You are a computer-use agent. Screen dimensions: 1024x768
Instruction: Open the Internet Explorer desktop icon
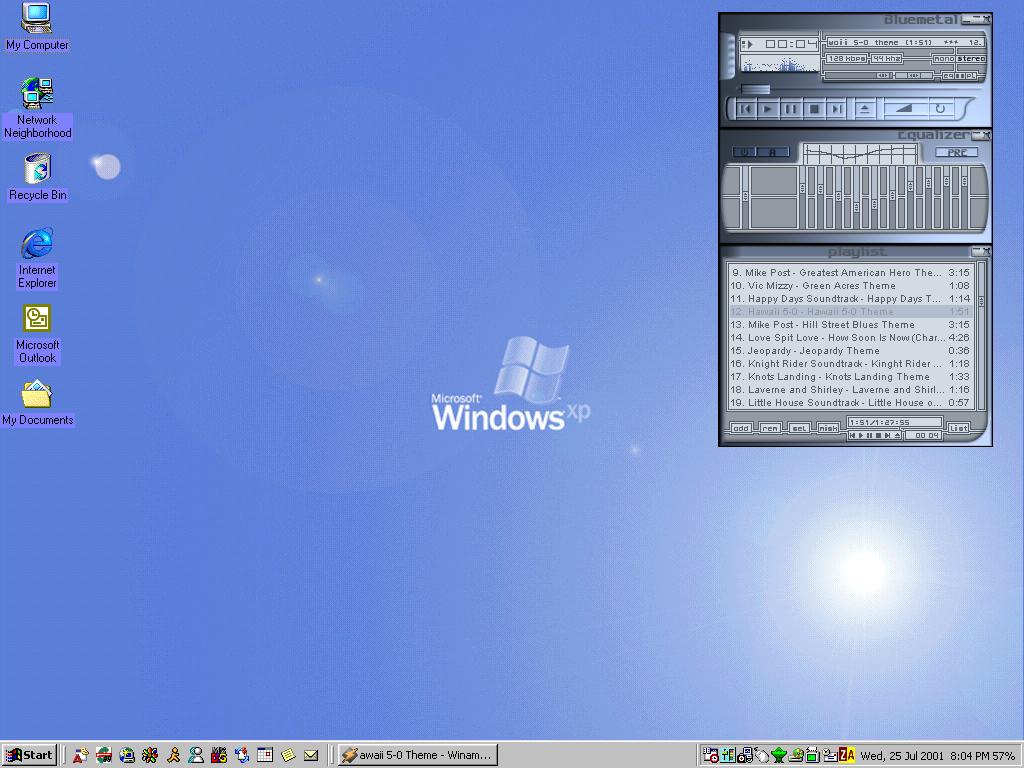37,243
